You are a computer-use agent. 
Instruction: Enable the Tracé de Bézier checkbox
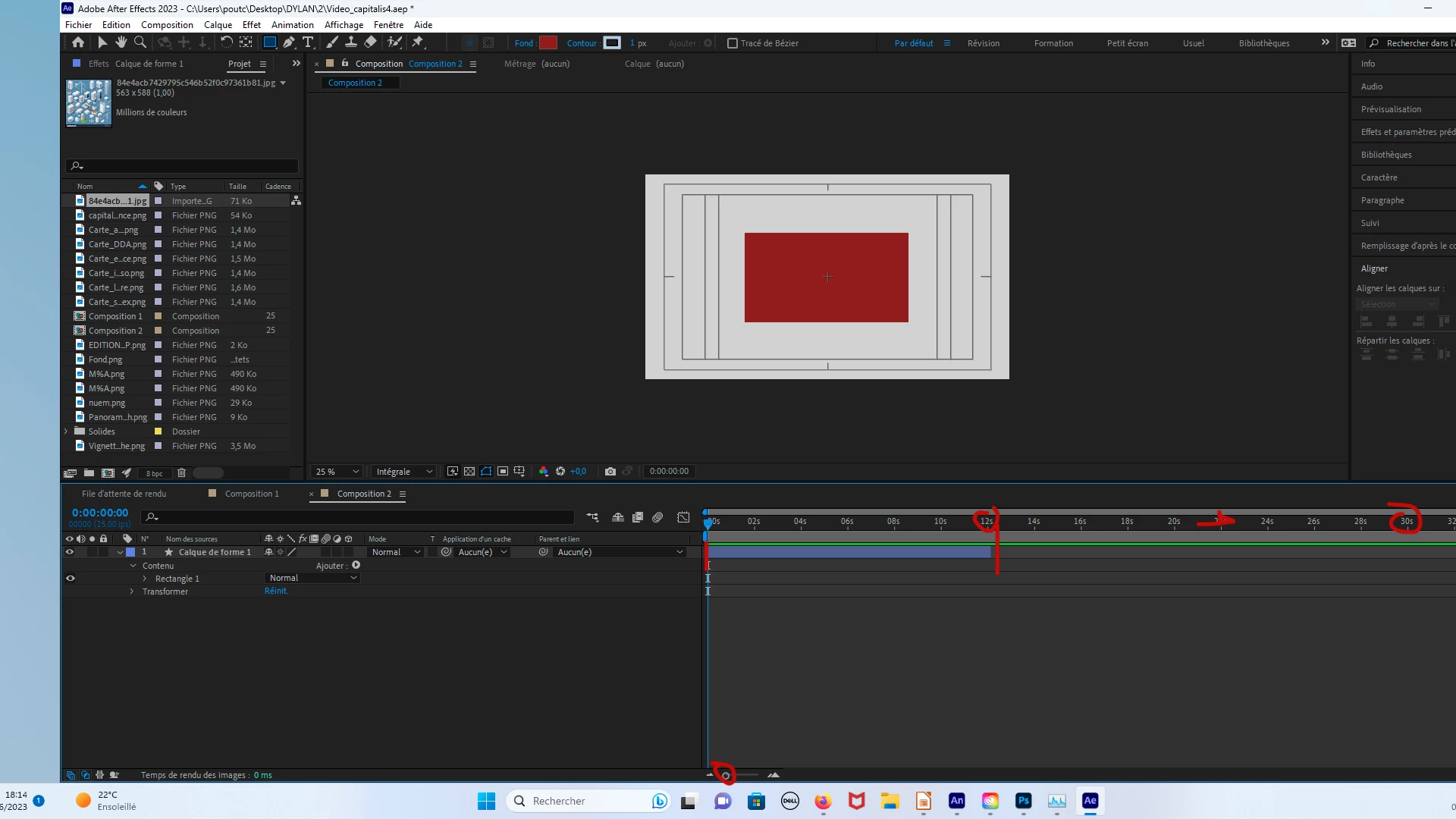(x=733, y=43)
